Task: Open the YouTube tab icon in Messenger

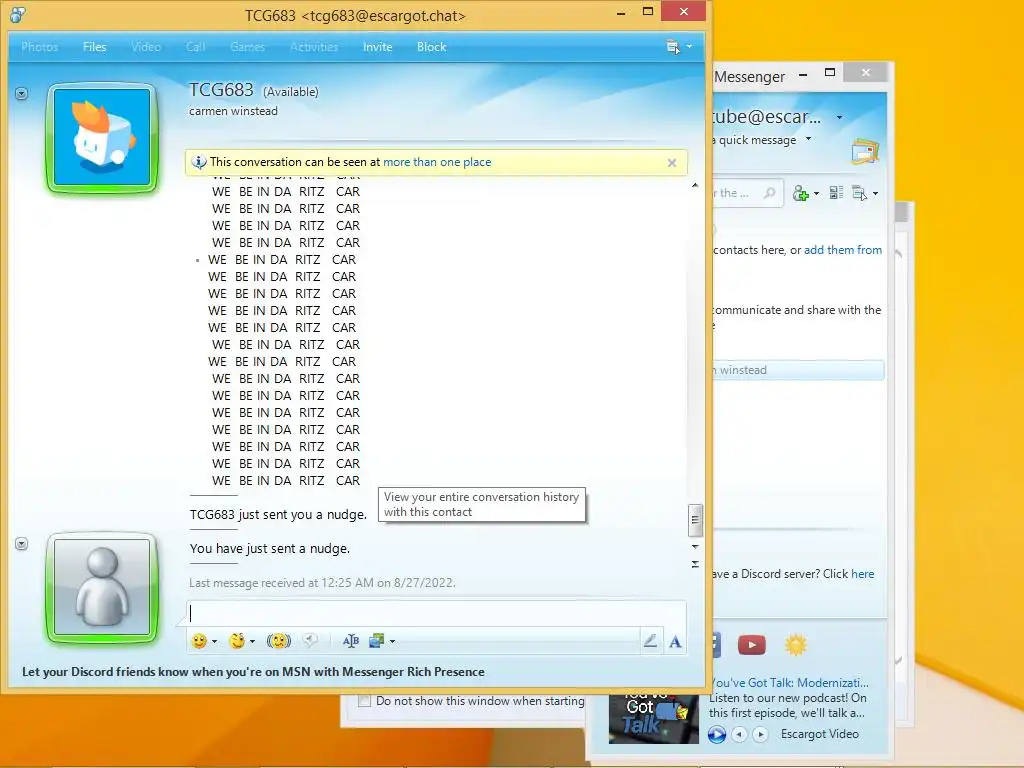Action: tap(752, 645)
